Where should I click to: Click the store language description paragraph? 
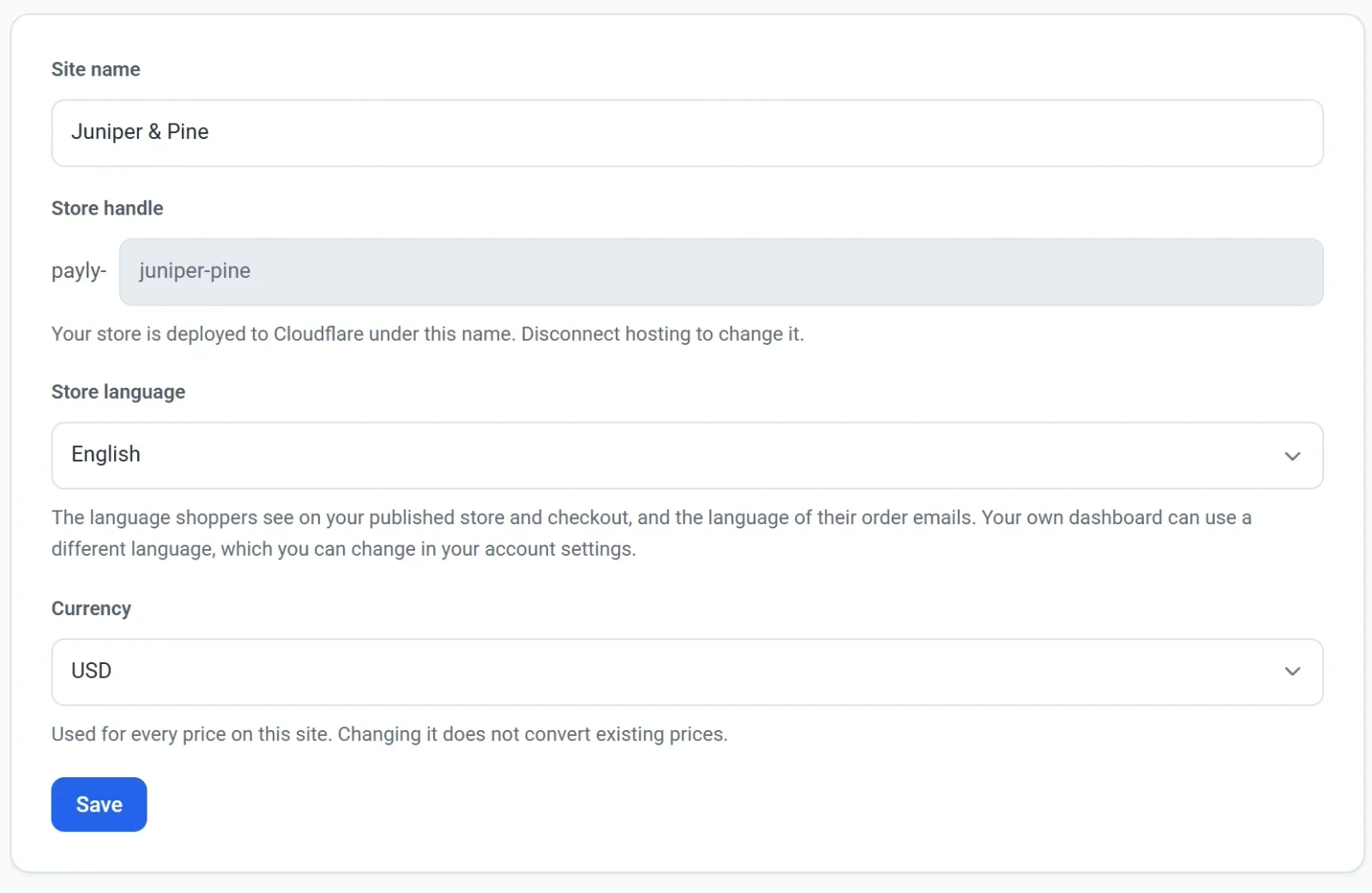(x=652, y=533)
